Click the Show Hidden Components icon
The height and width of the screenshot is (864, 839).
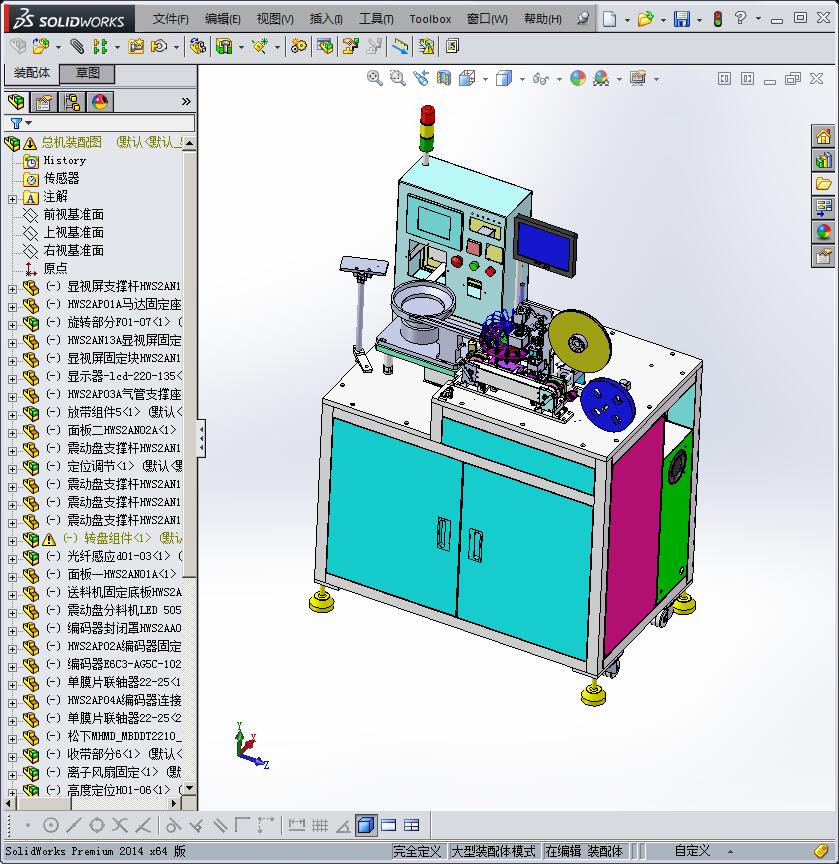197,46
